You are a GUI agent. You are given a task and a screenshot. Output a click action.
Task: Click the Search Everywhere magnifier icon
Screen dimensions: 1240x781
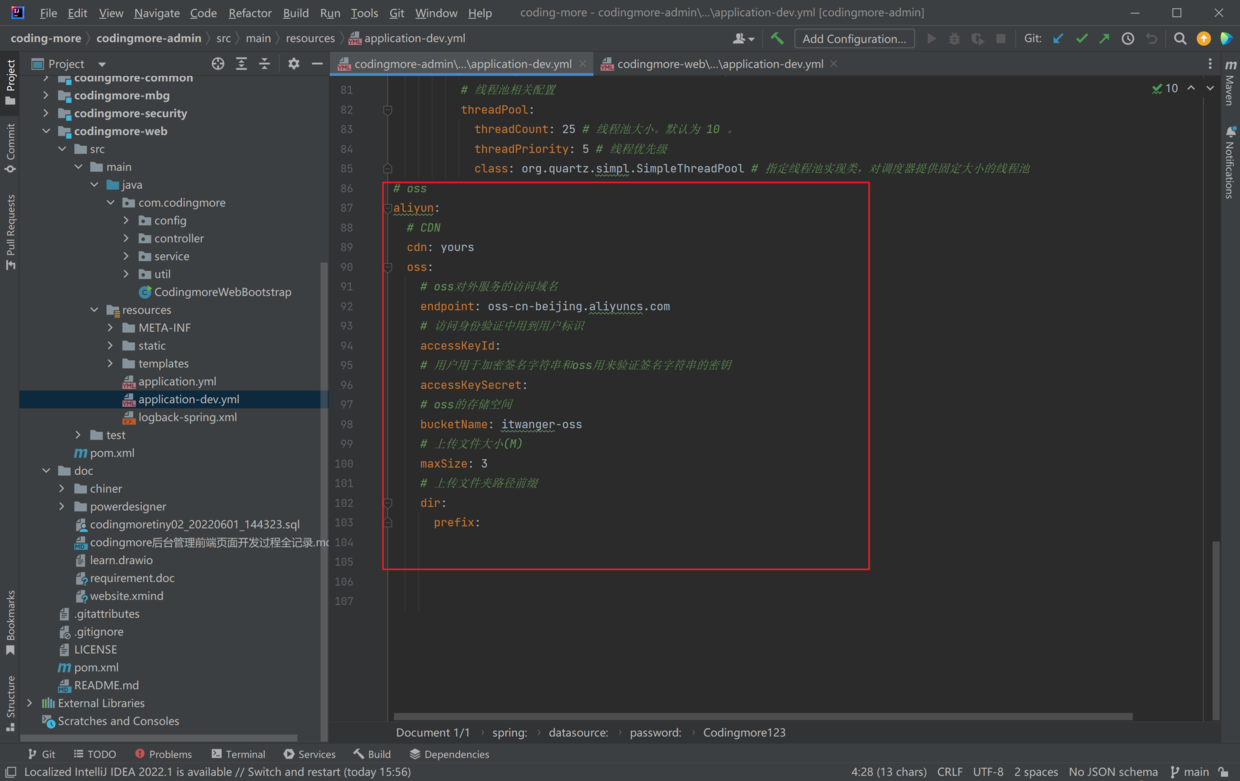tap(1180, 38)
